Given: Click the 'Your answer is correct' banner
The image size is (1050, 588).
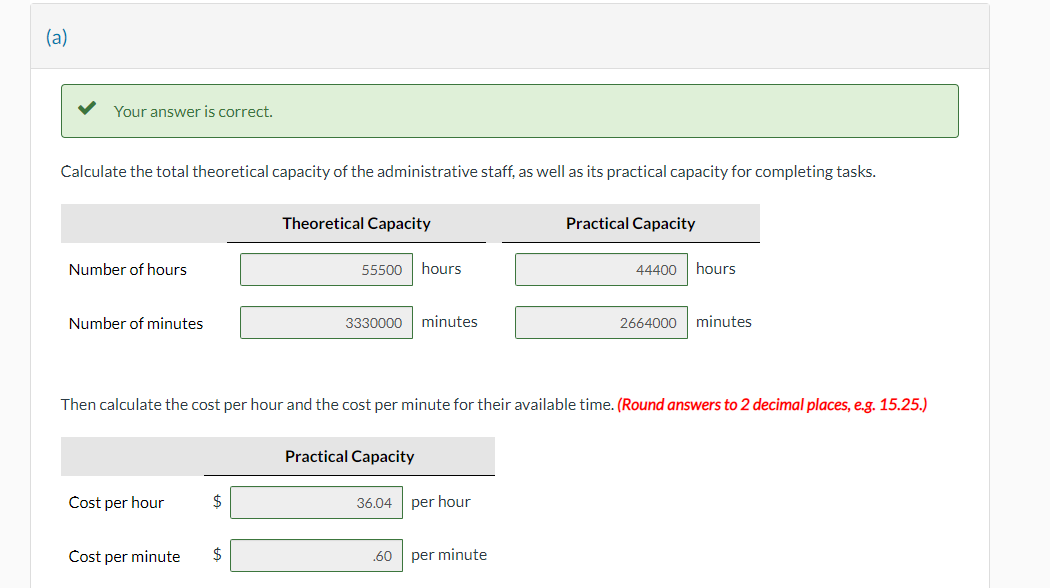Looking at the screenshot, I should coord(510,111).
